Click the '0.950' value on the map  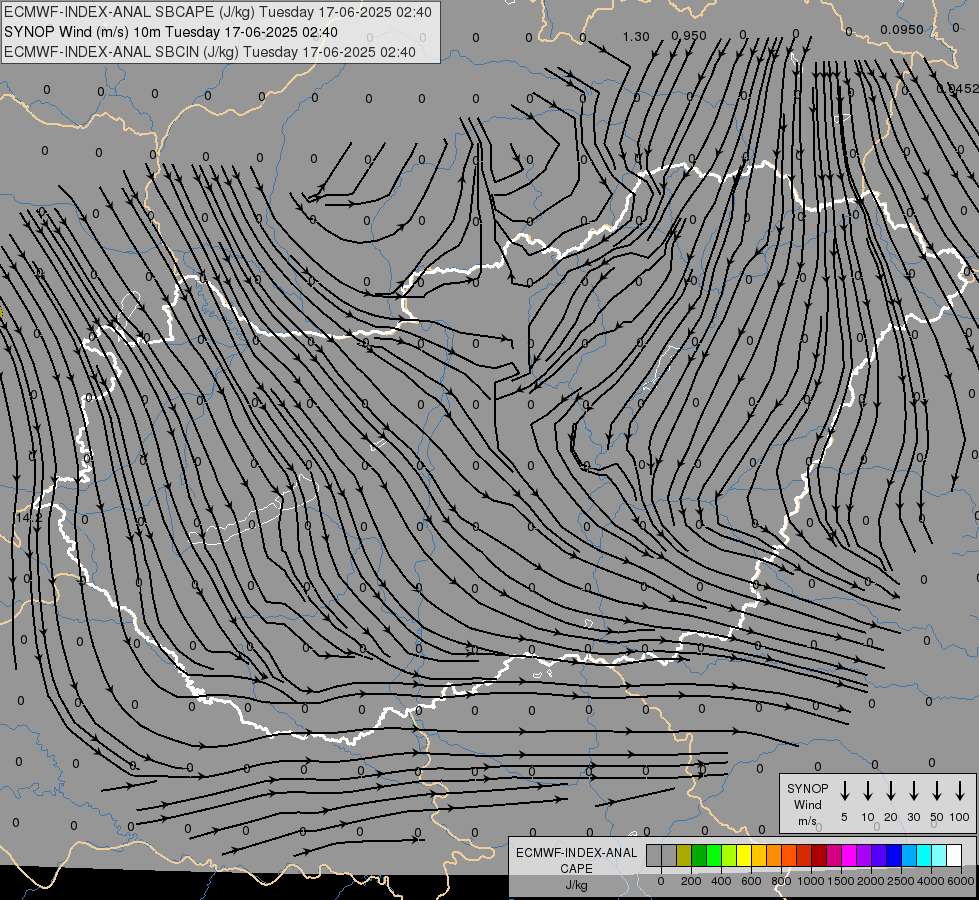coord(689,36)
